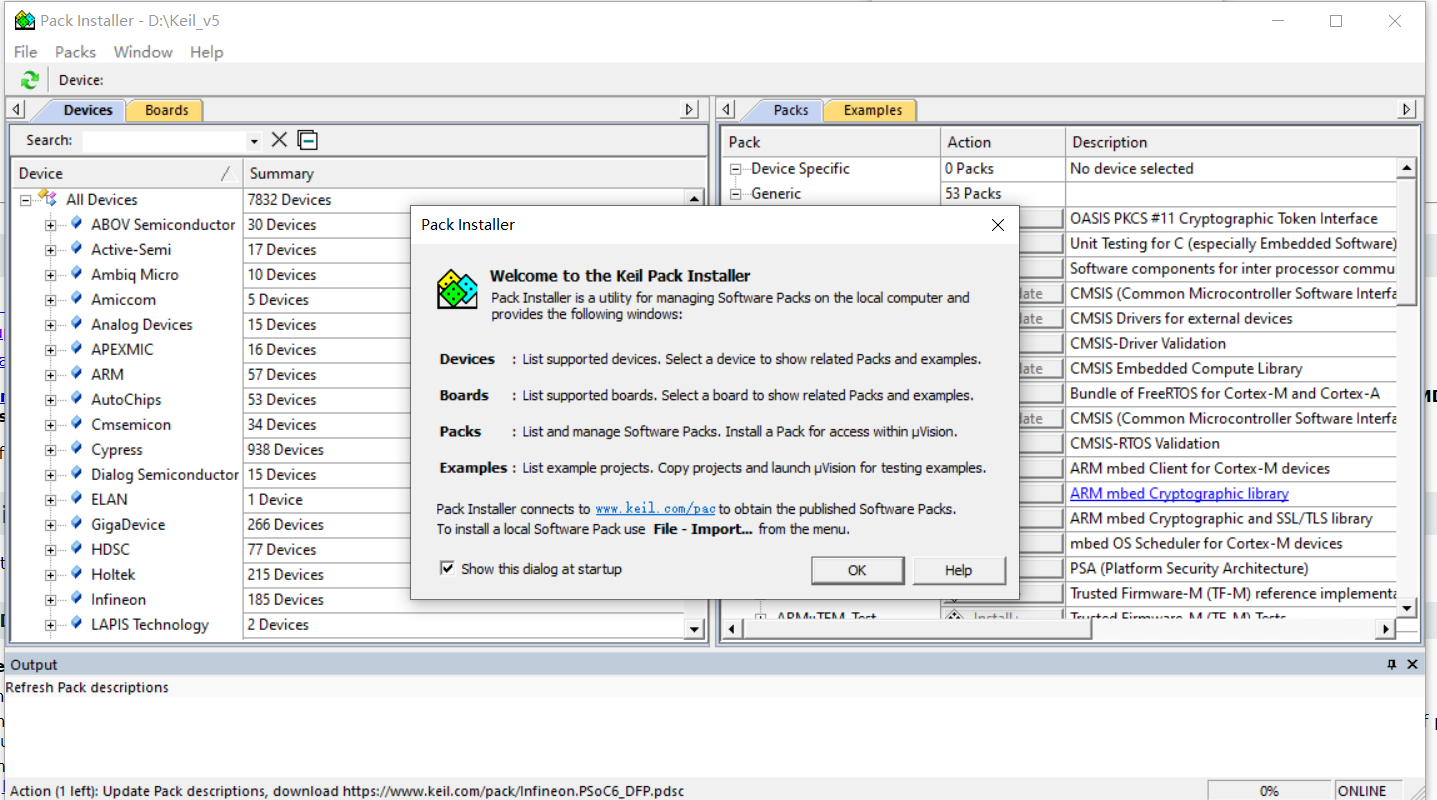
Task: Select the HDSC vendor row
Action: point(110,549)
